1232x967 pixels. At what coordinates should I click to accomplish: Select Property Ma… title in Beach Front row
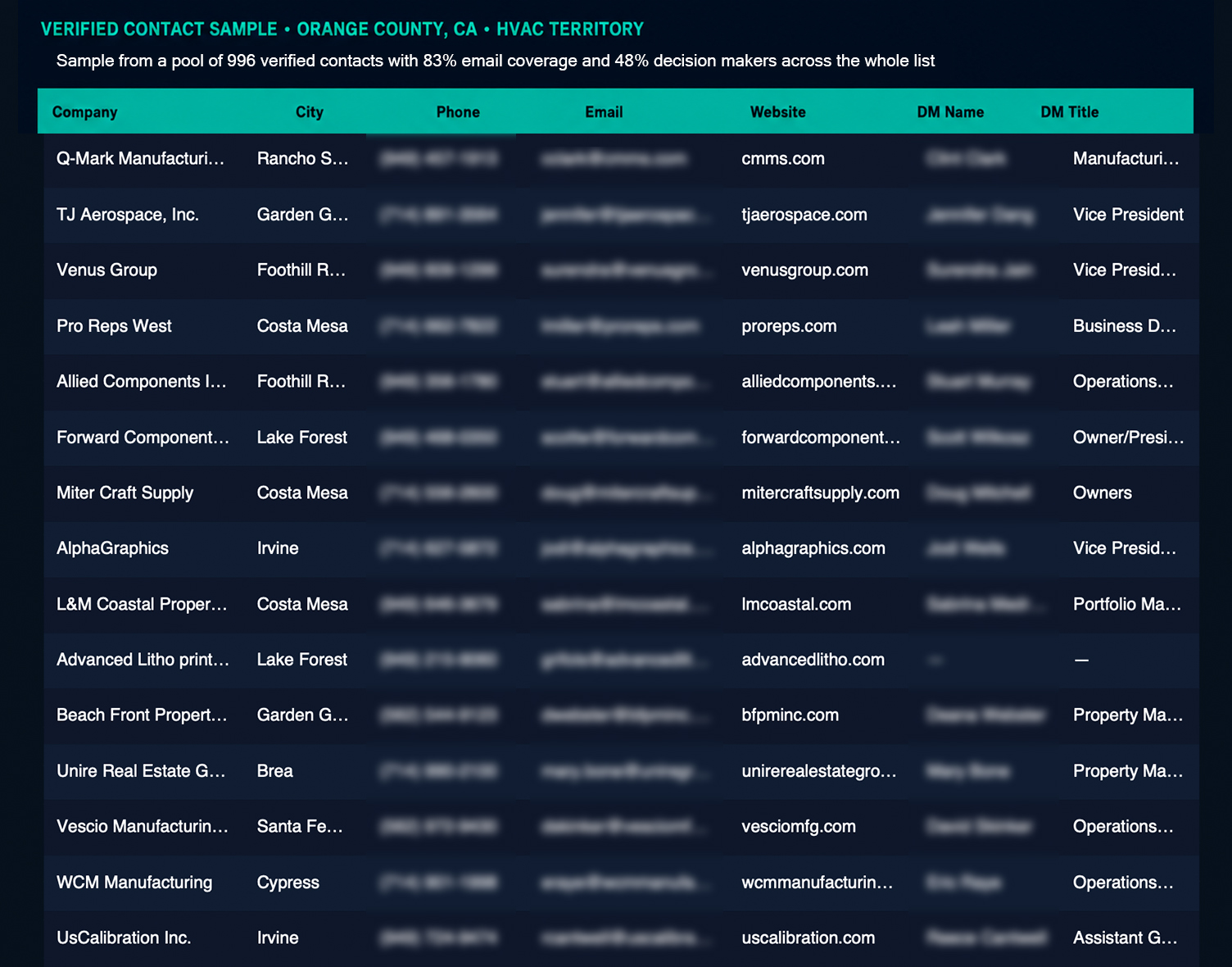1128,715
